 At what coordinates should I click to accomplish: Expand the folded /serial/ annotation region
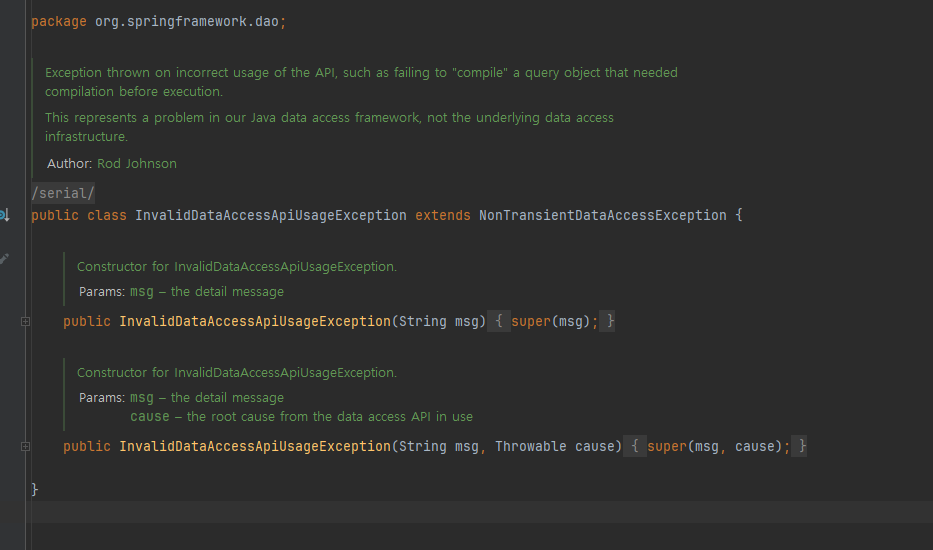62,193
